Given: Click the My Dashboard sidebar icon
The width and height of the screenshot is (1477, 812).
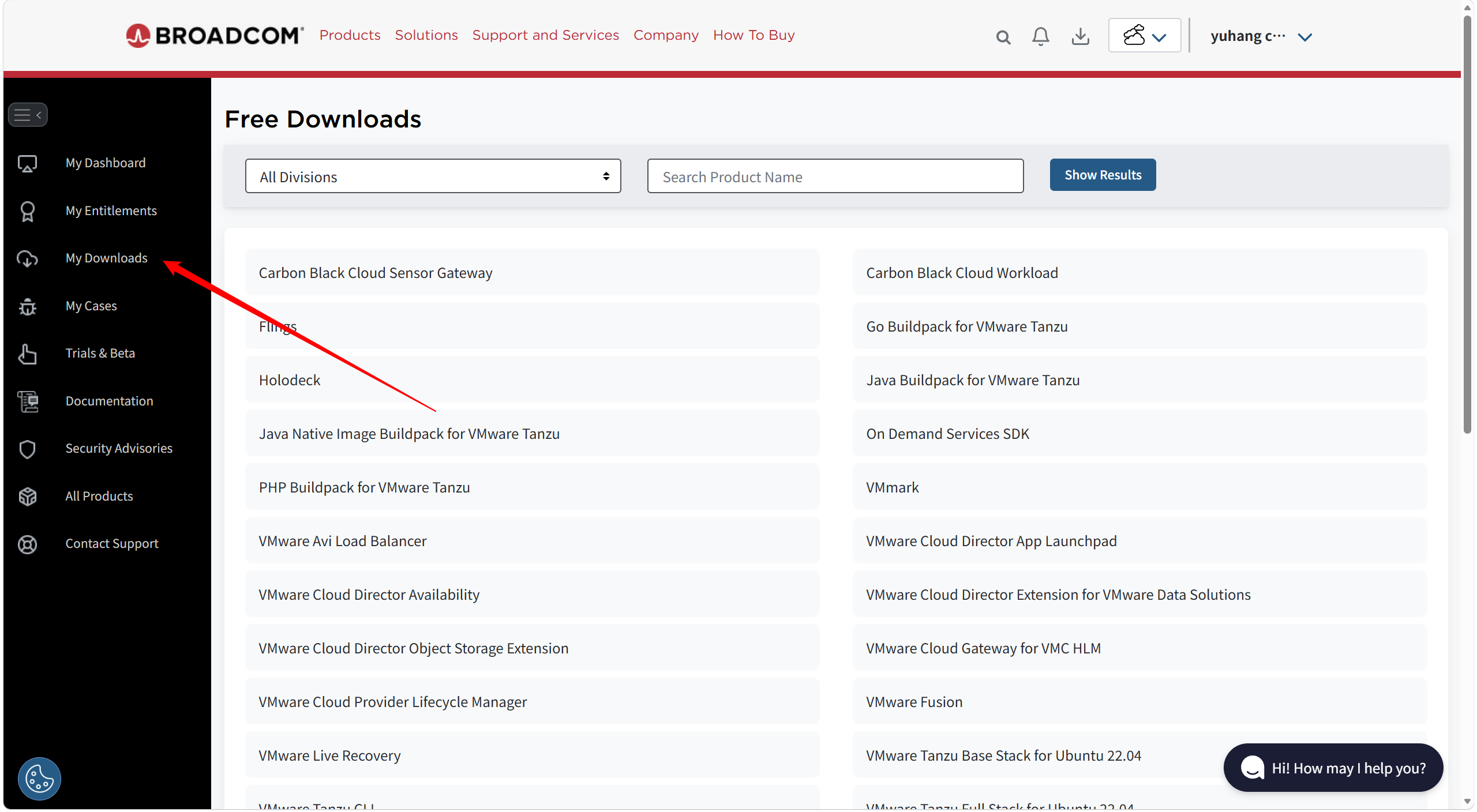Looking at the screenshot, I should click(x=27, y=163).
